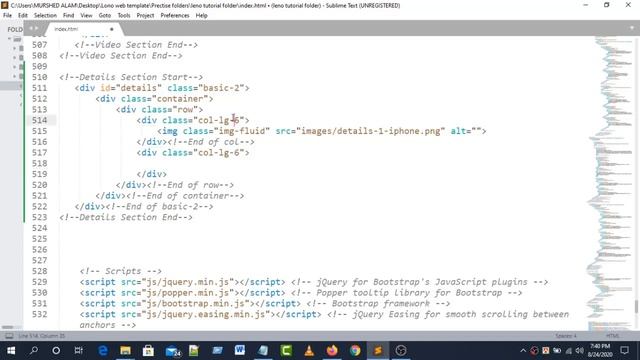This screenshot has width=640, height=360.
Task: Open Camtasia from the taskbar
Action: (x=286, y=351)
